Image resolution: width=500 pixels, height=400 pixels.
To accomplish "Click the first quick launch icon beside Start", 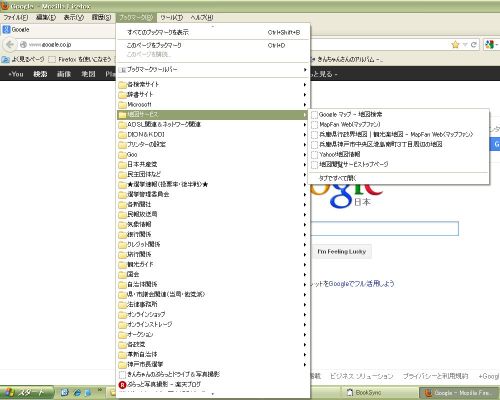I will coord(65,393).
